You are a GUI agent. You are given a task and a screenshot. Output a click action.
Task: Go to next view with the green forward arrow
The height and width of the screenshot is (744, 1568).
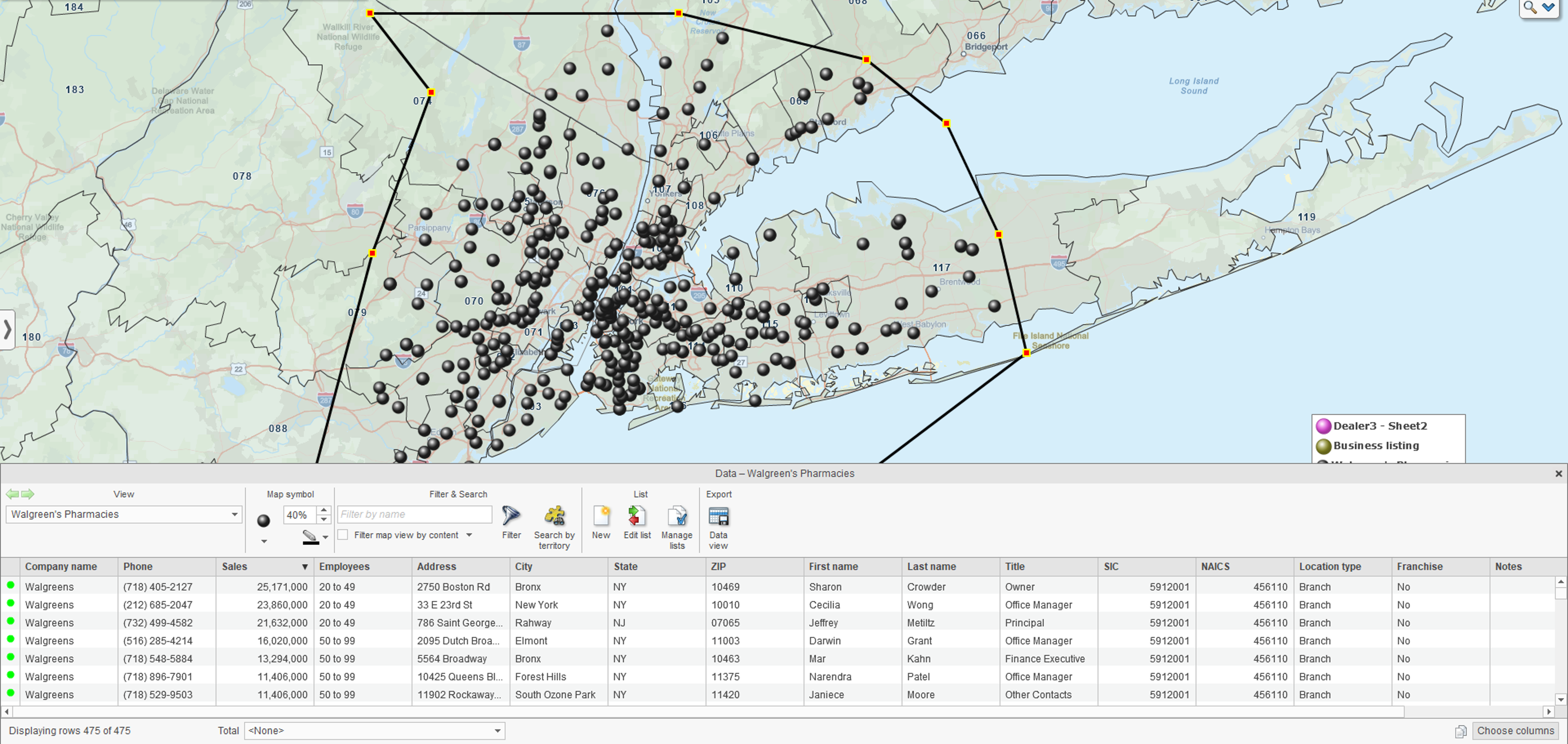coord(28,494)
